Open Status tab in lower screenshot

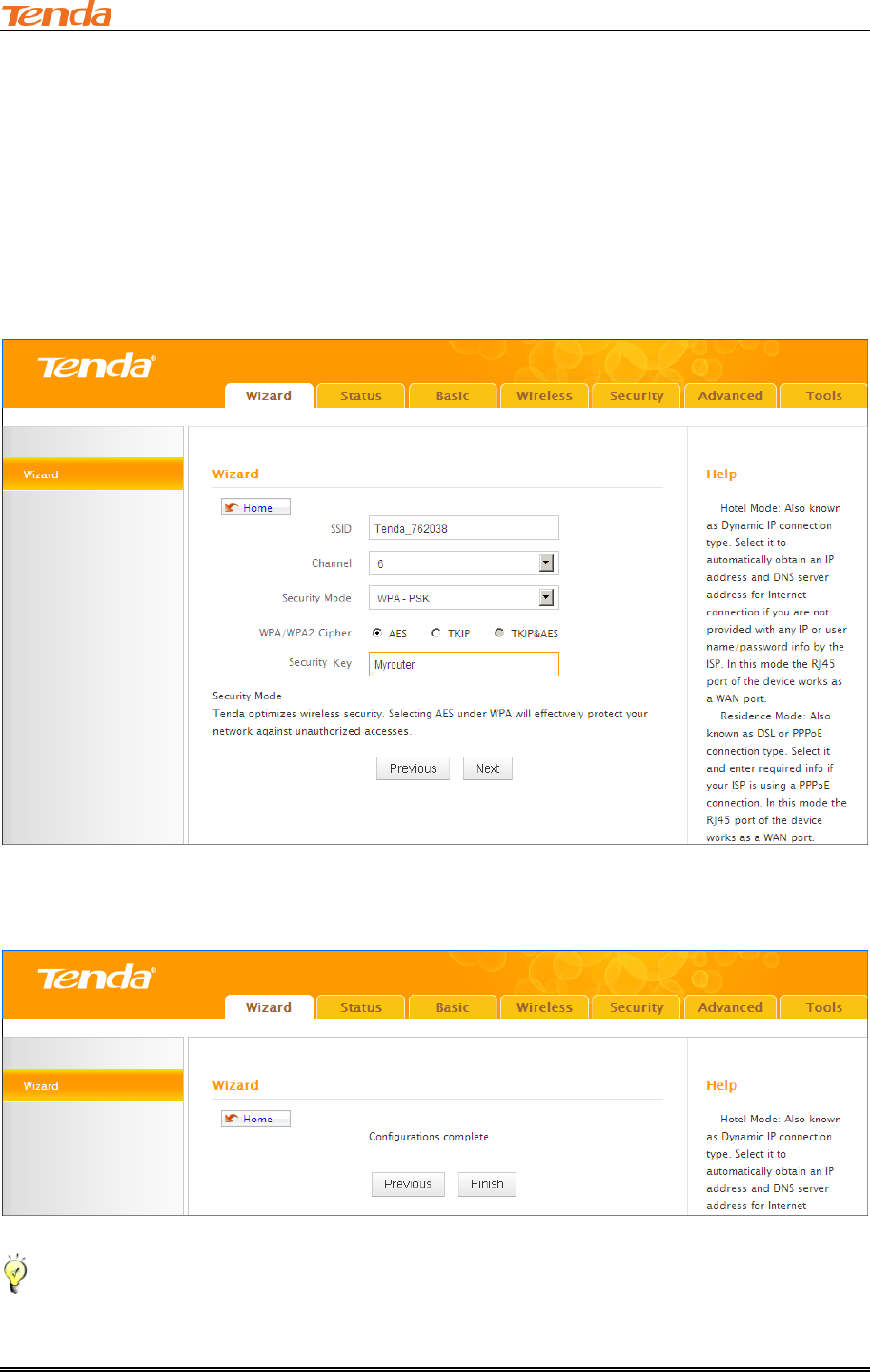[361, 1007]
